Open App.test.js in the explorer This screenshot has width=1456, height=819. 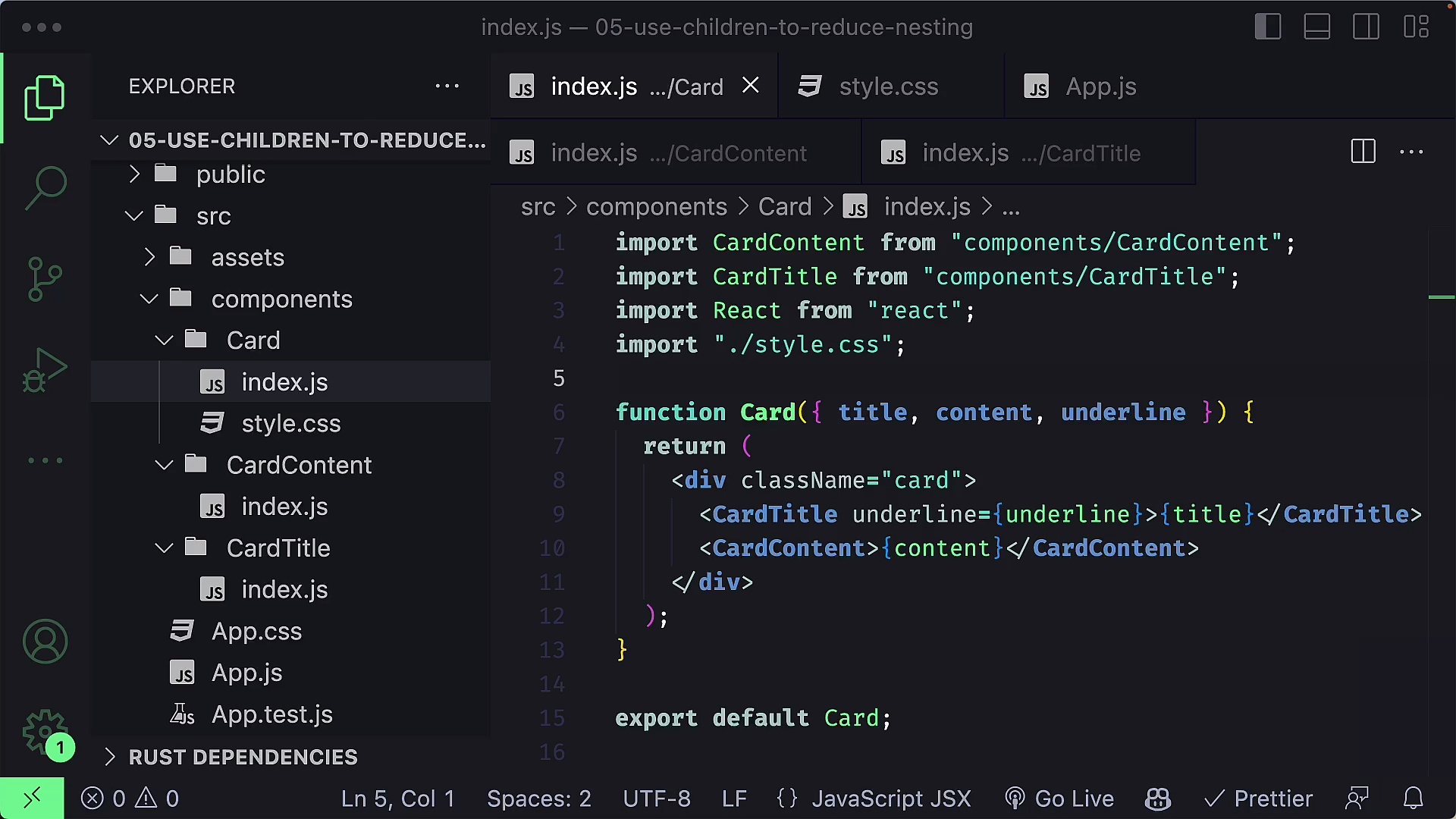coord(292,714)
